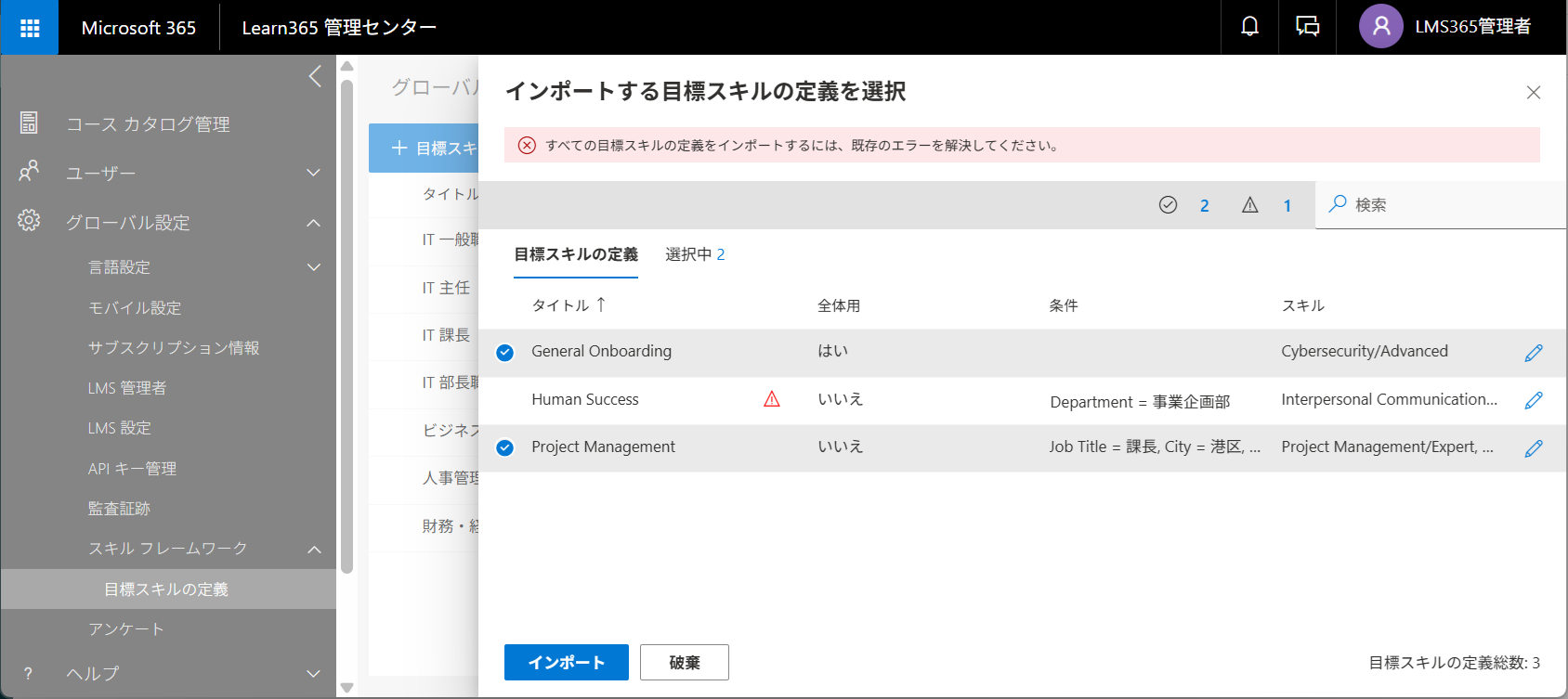Open the LMS365管理者 account avatar

[x=1381, y=27]
